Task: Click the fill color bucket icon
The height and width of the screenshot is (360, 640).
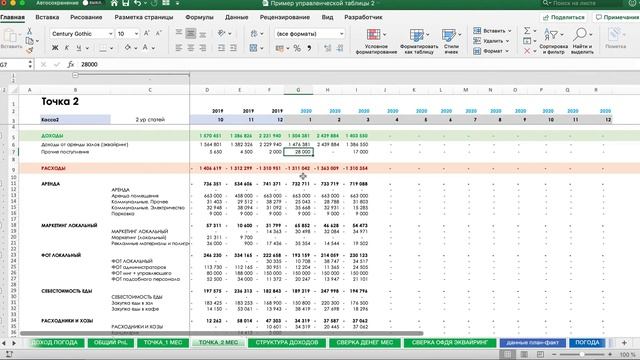Action: pyautogui.click(x=127, y=48)
